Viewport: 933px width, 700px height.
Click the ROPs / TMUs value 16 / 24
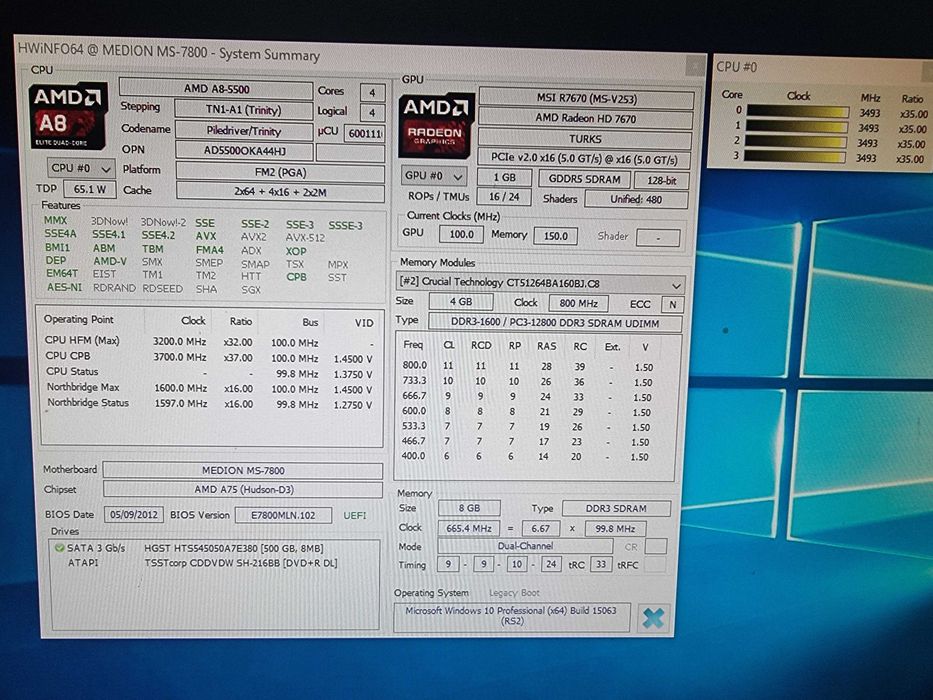pyautogui.click(x=504, y=196)
